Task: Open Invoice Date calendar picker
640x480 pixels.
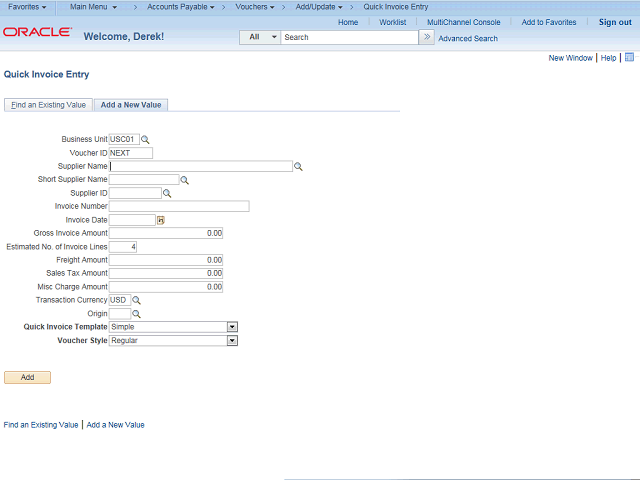Action: pos(161,220)
